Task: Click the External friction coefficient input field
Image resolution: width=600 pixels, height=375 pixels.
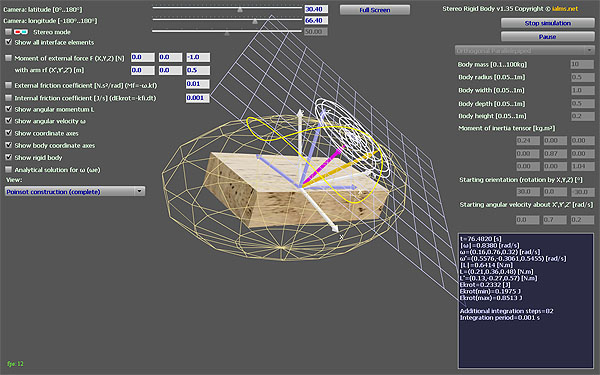Action: click(x=197, y=84)
